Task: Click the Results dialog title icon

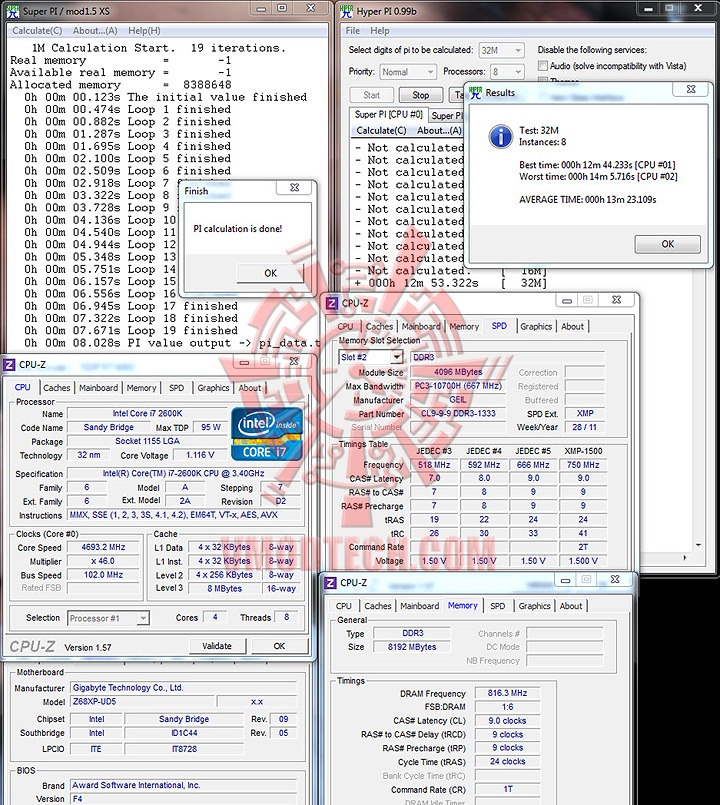Action: pos(475,93)
